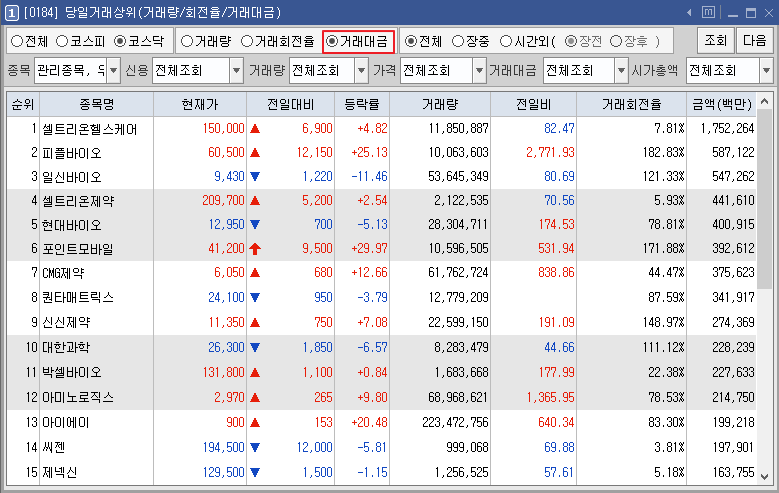Image resolution: width=779 pixels, height=493 pixels.
Task: Click the left arrow icon in title bar
Action: [x=689, y=13]
